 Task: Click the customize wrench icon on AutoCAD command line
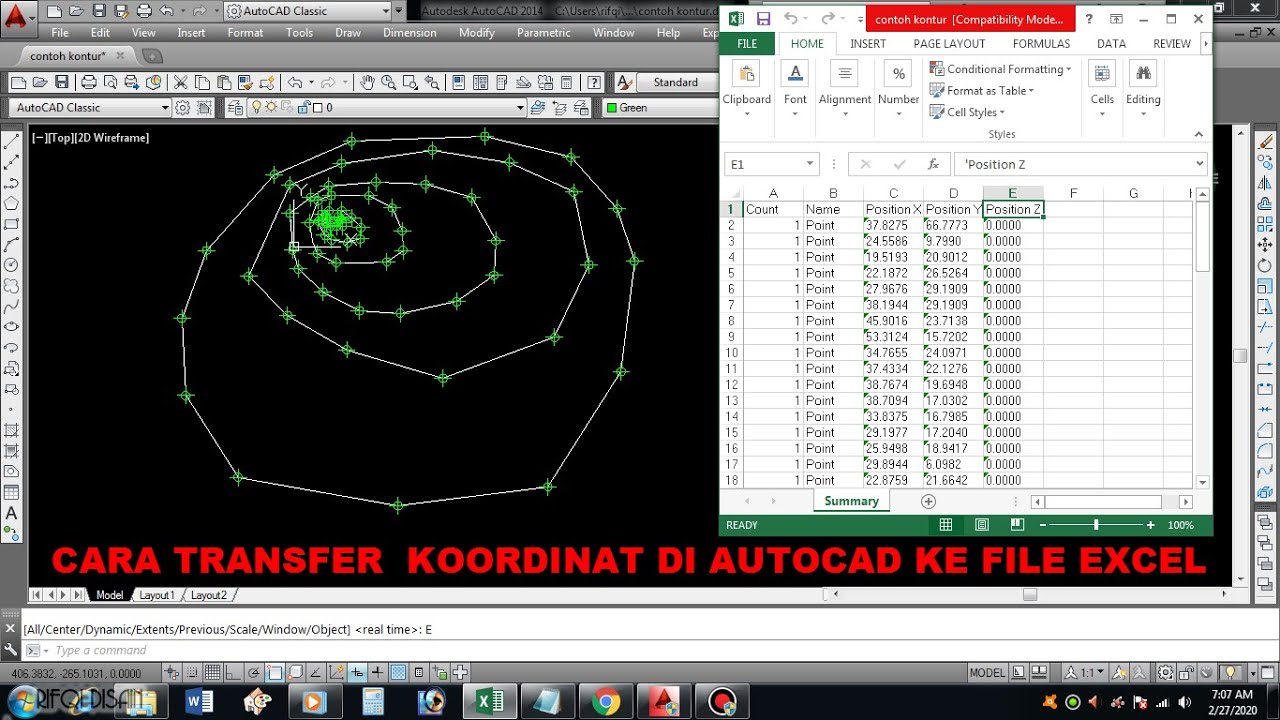click(x=10, y=650)
